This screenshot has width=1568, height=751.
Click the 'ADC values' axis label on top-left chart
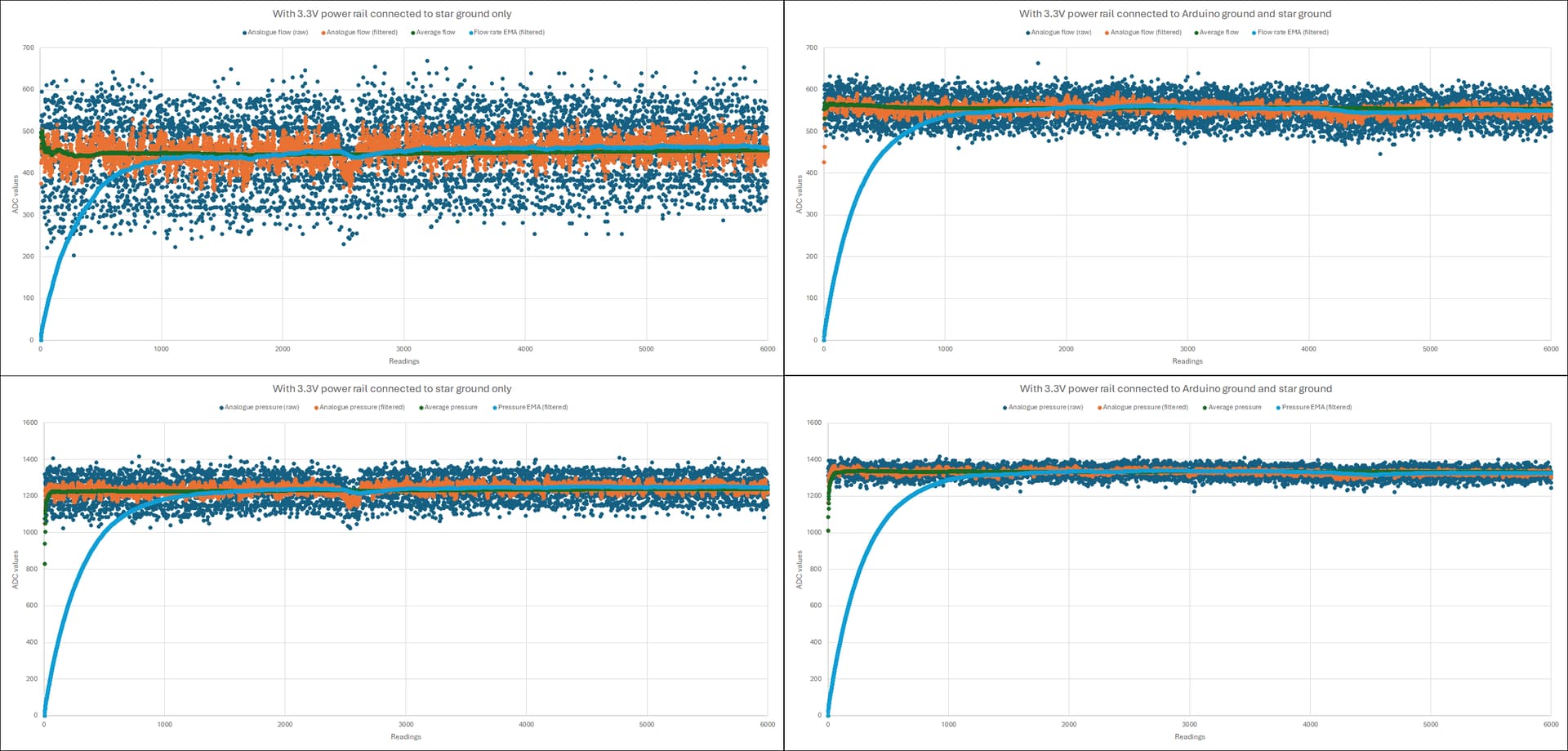point(15,194)
